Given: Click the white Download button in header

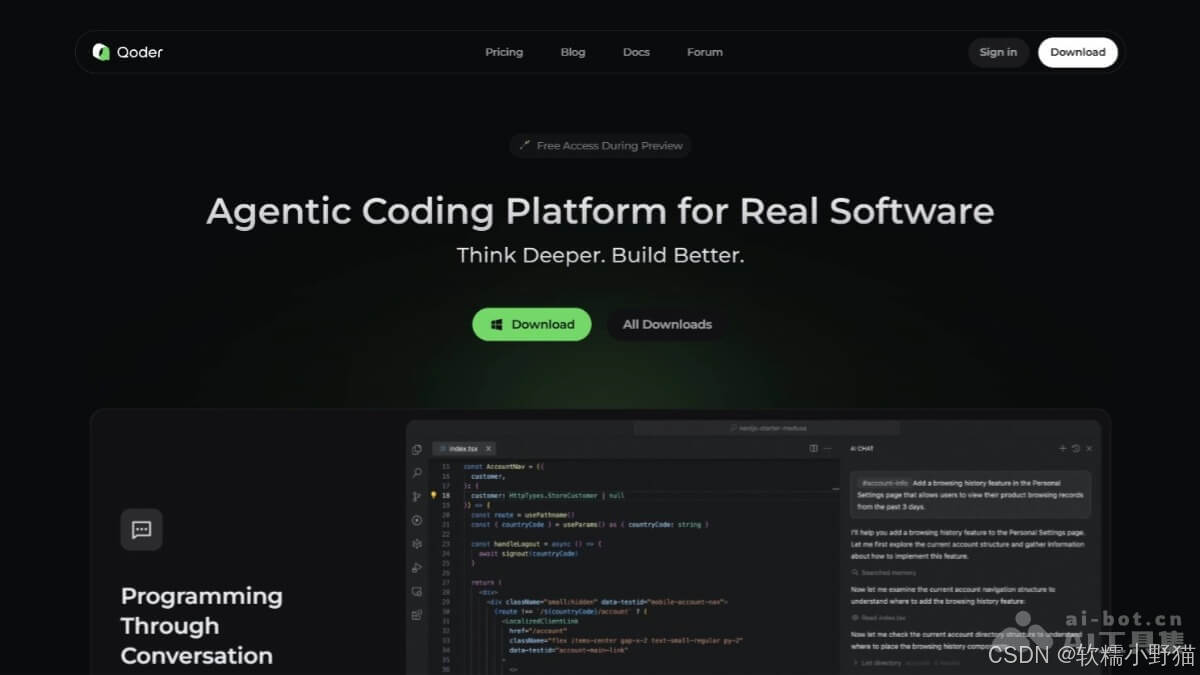Looking at the screenshot, I should [1078, 52].
